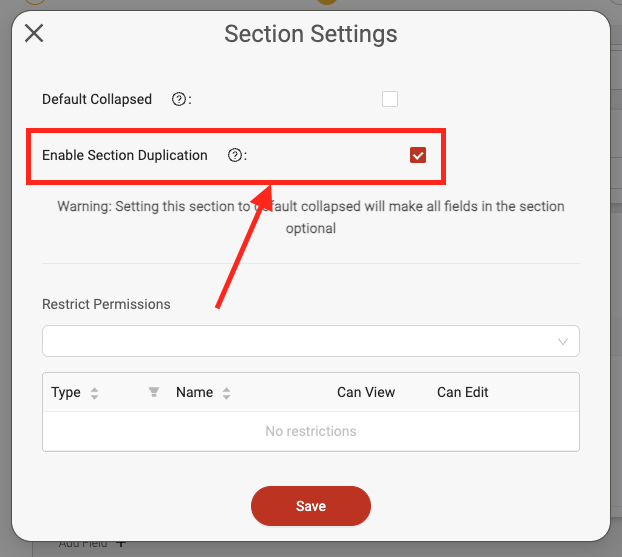The height and width of the screenshot is (557, 622).
Task: Click the Default Collapsed label text
Action: (x=97, y=99)
